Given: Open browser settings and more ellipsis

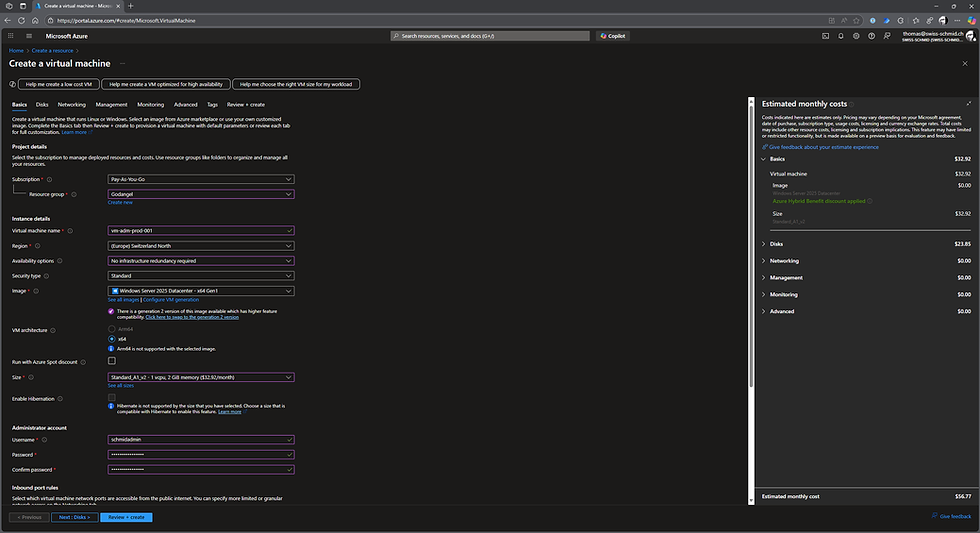Looking at the screenshot, I should pyautogui.click(x=957, y=21).
